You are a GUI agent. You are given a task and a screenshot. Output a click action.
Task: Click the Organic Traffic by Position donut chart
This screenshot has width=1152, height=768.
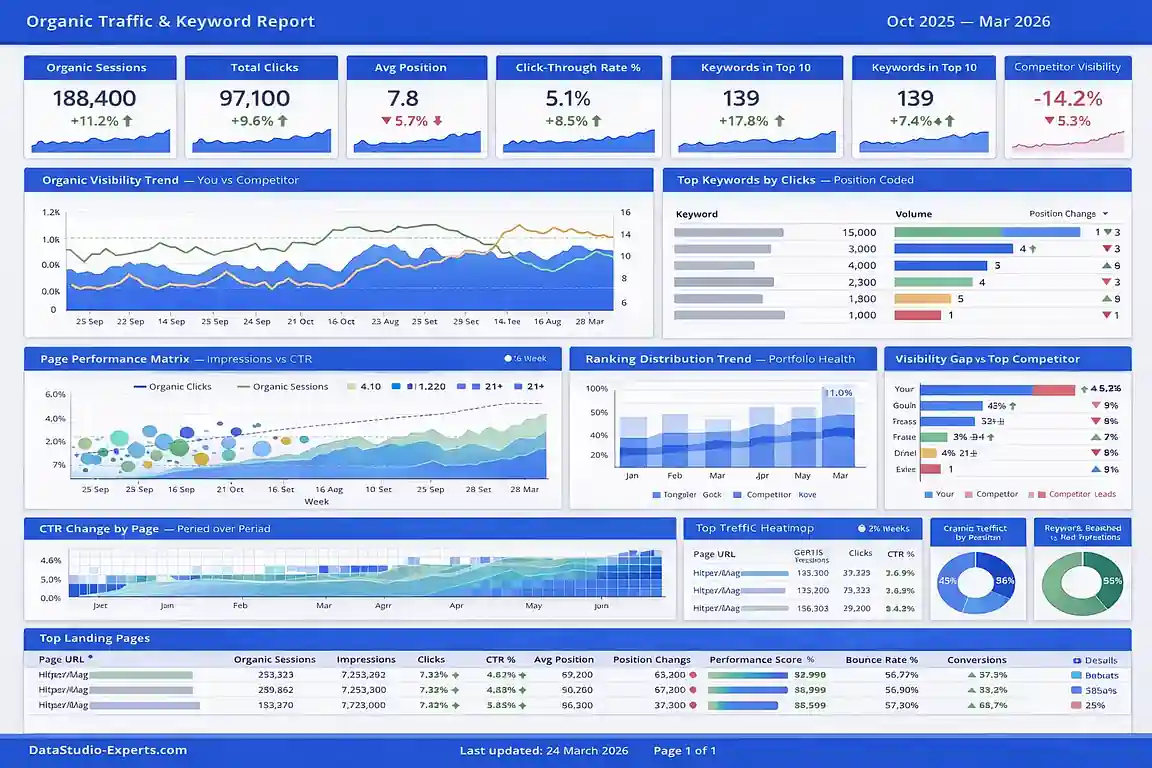pos(977,580)
